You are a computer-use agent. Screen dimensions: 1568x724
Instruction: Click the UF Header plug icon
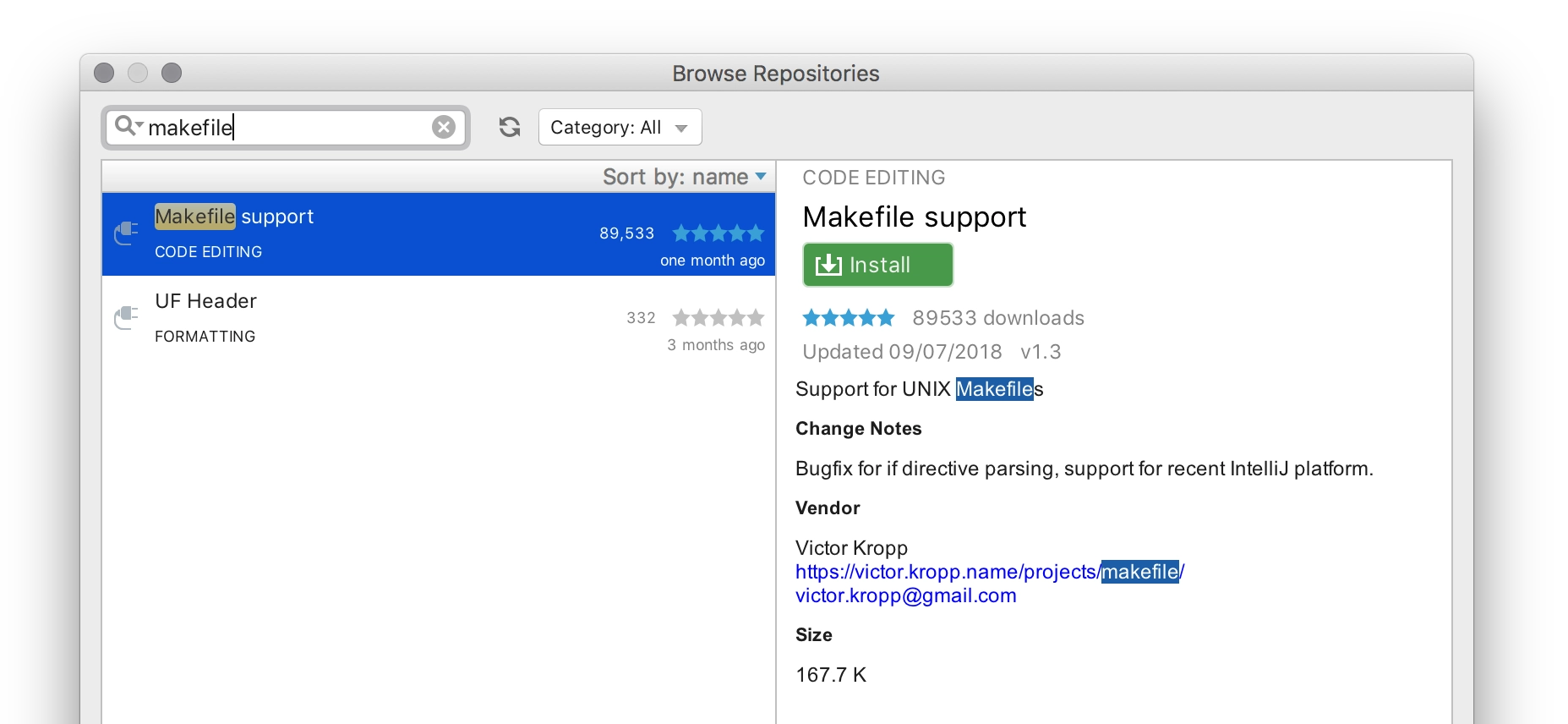[x=126, y=317]
